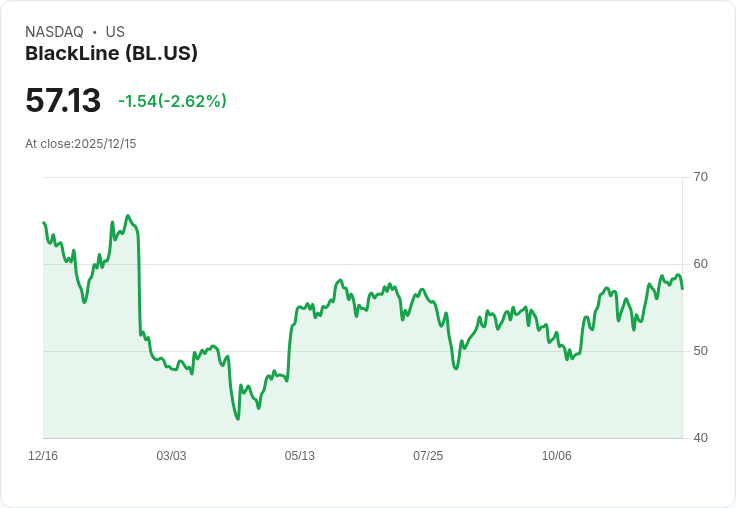736x508 pixels.
Task: Click the 50 price level on y-axis
Action: coord(700,351)
